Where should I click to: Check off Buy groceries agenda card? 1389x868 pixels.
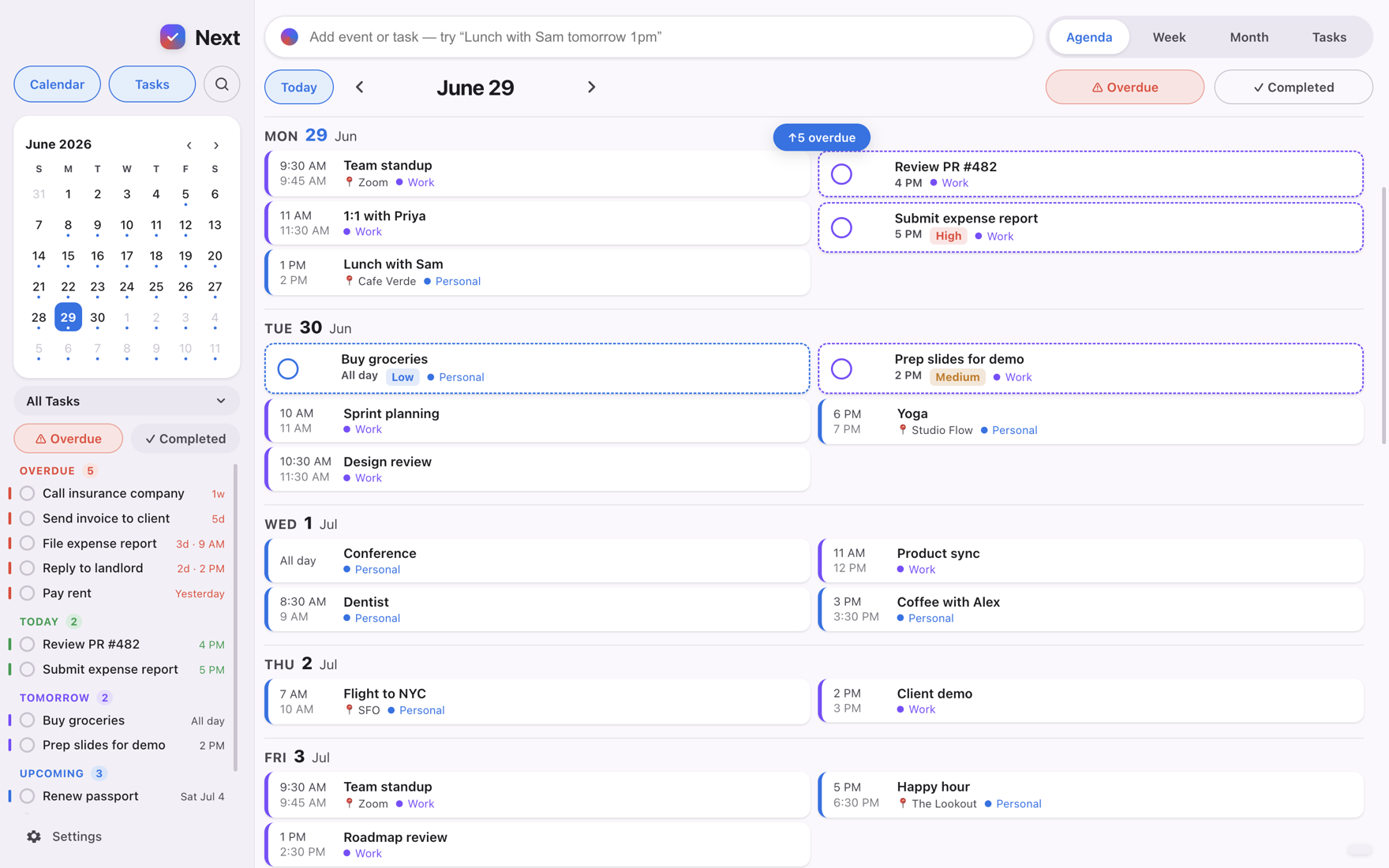288,369
